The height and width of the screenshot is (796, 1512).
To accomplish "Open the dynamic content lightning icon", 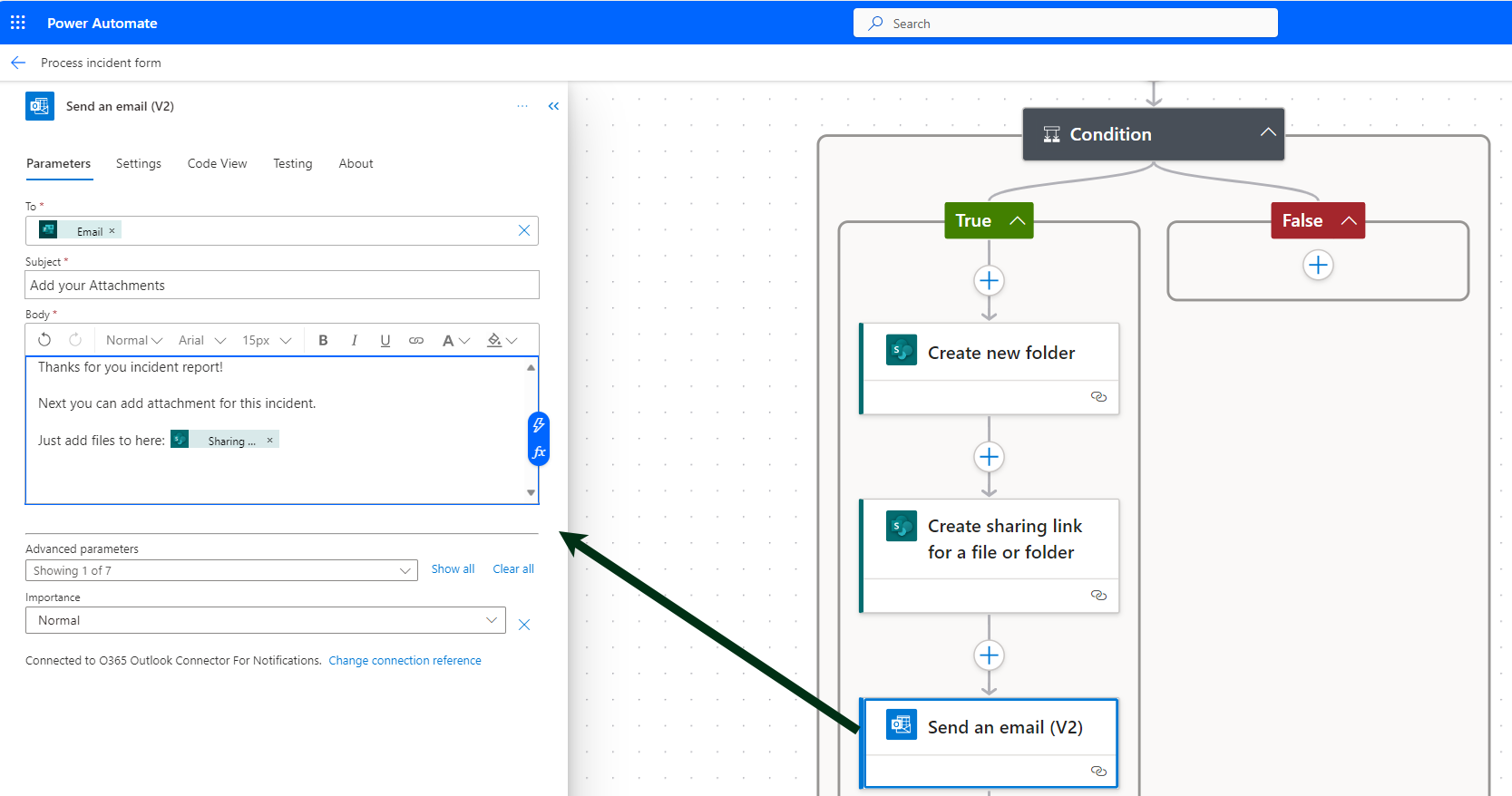I will tap(539, 424).
